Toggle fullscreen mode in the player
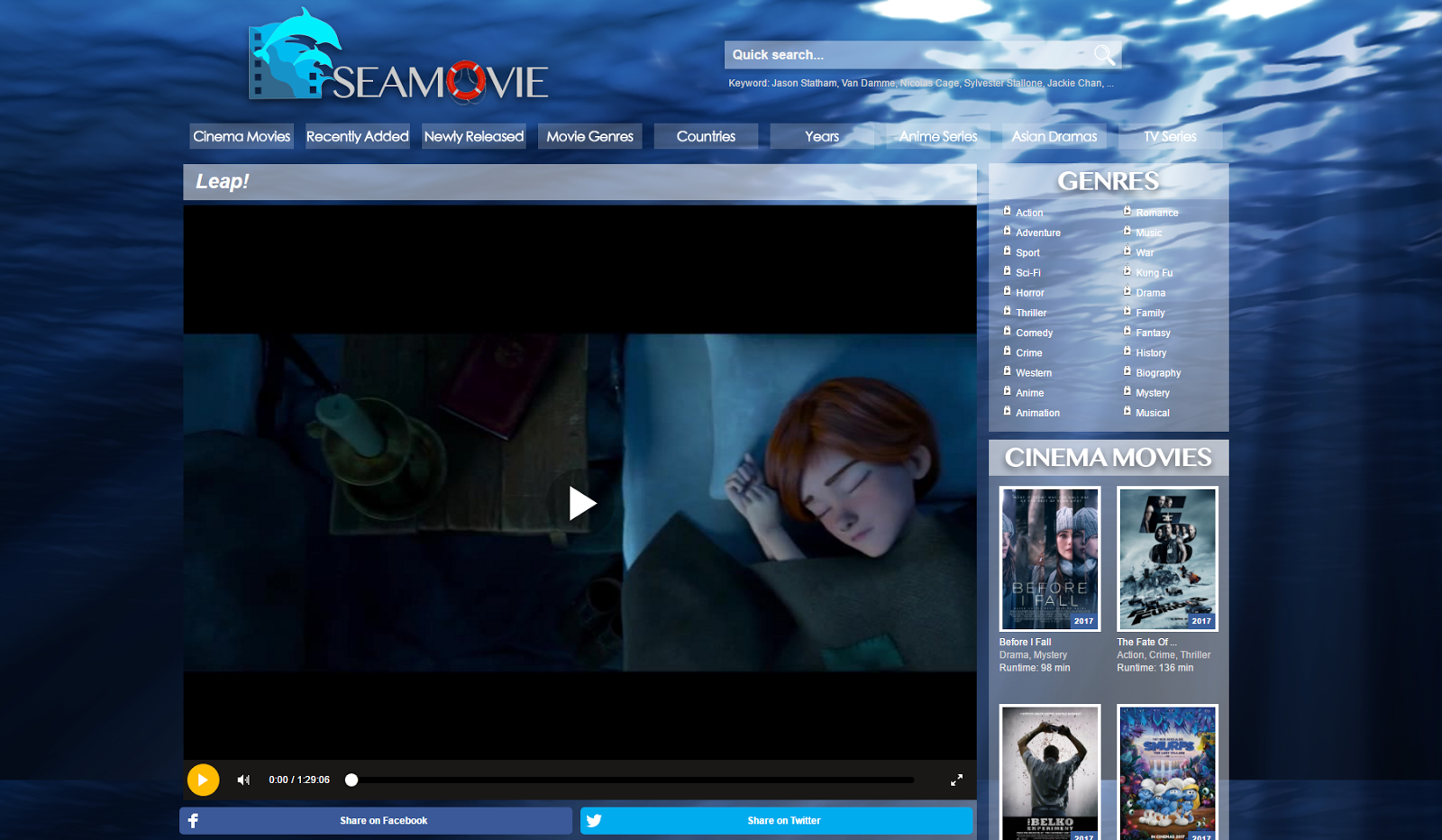Screen dimensions: 1442x840 click(x=956, y=780)
